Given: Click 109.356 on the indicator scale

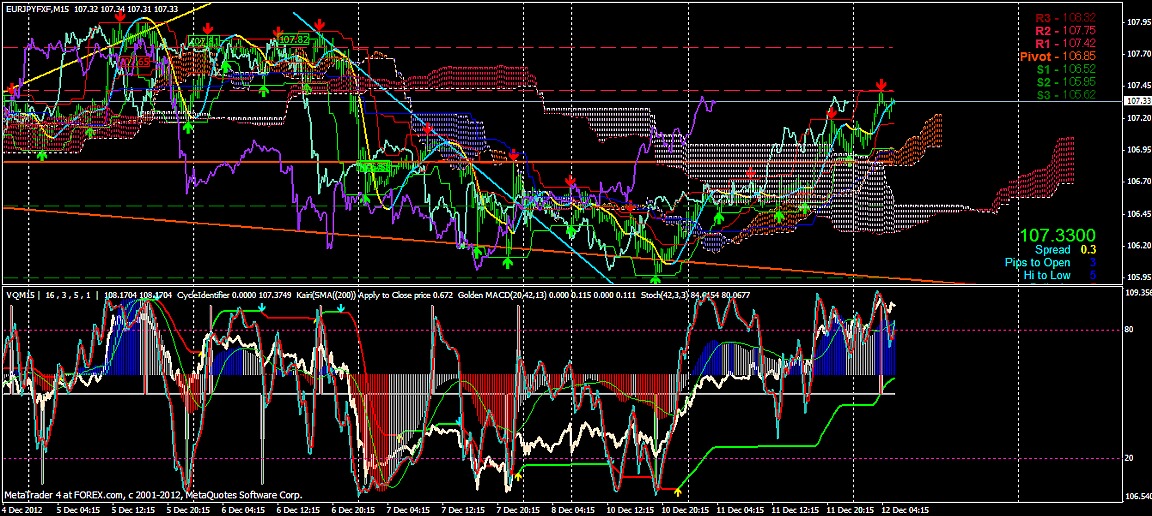Looking at the screenshot, I should pyautogui.click(x=1138, y=293).
